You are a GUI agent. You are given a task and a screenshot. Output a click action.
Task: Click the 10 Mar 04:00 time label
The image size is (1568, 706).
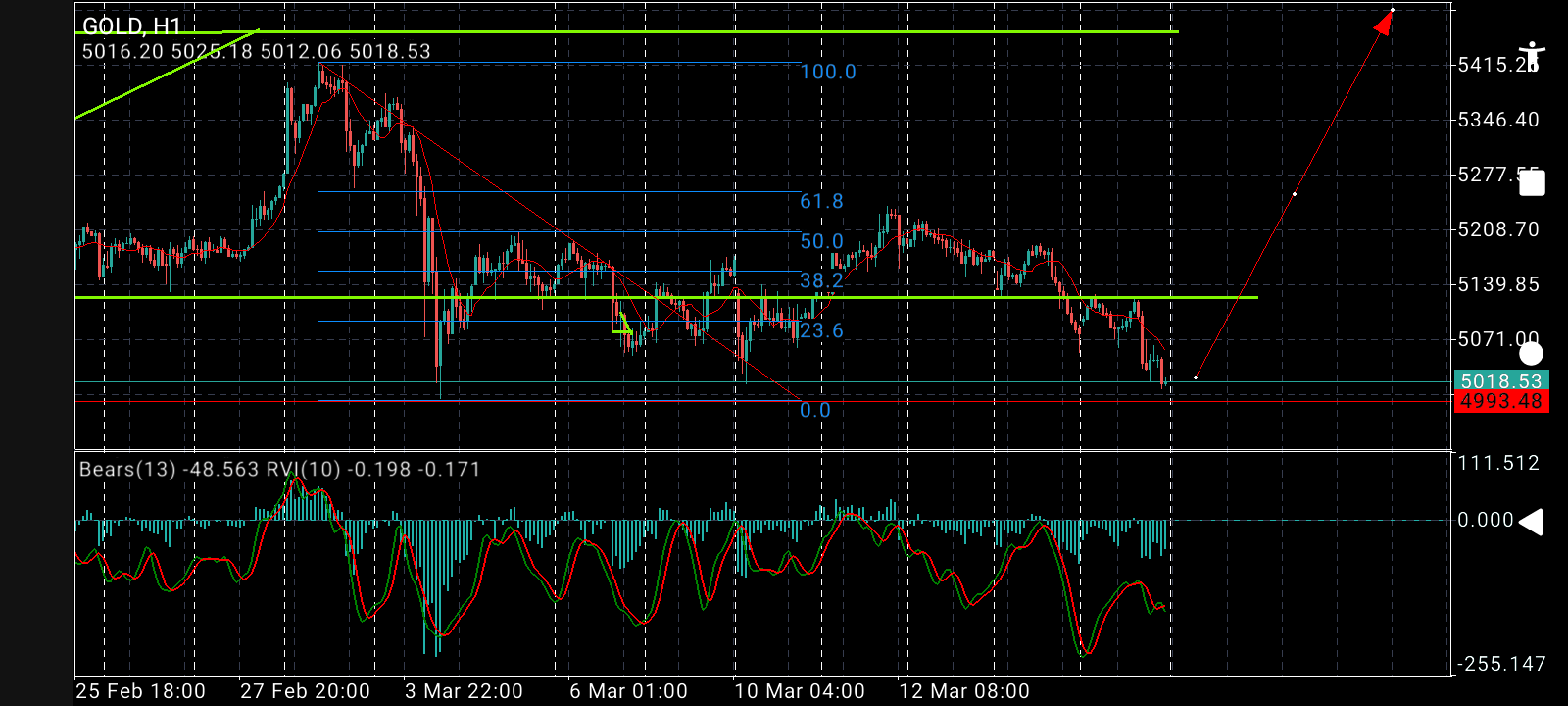pyautogui.click(x=800, y=691)
